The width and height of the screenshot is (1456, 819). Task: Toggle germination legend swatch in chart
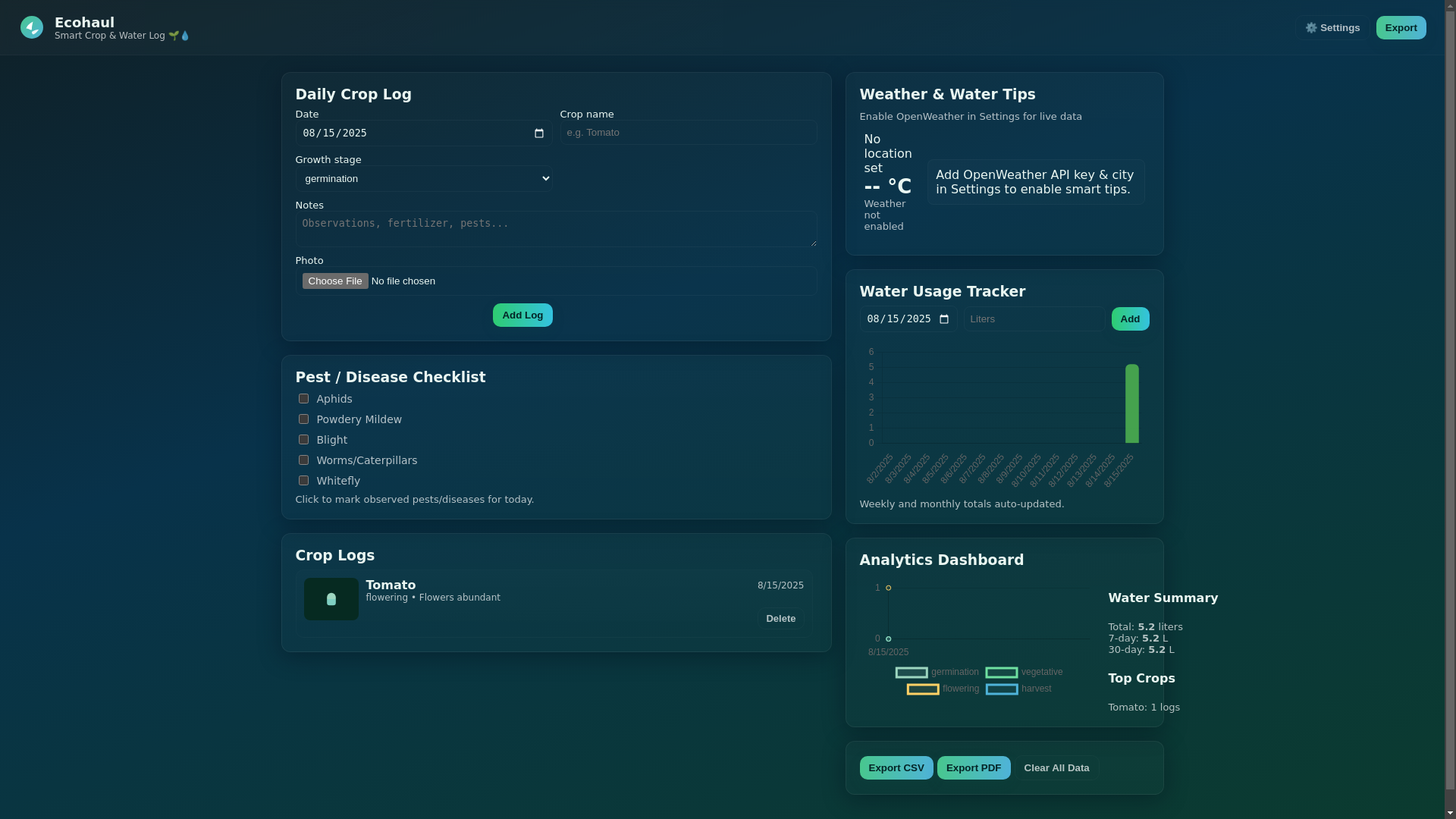coord(912,673)
